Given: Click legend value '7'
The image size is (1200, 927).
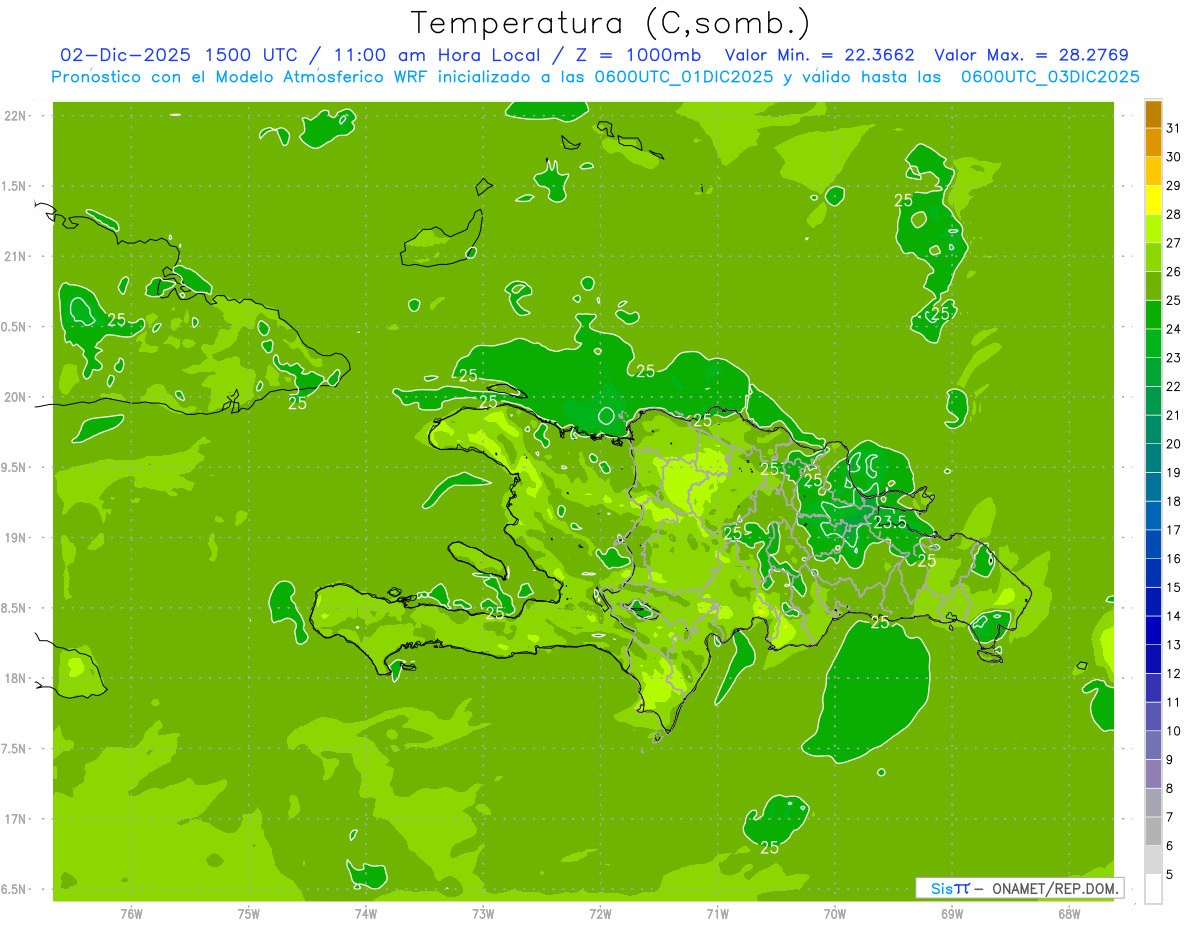Looking at the screenshot, I should (x=1170, y=817).
